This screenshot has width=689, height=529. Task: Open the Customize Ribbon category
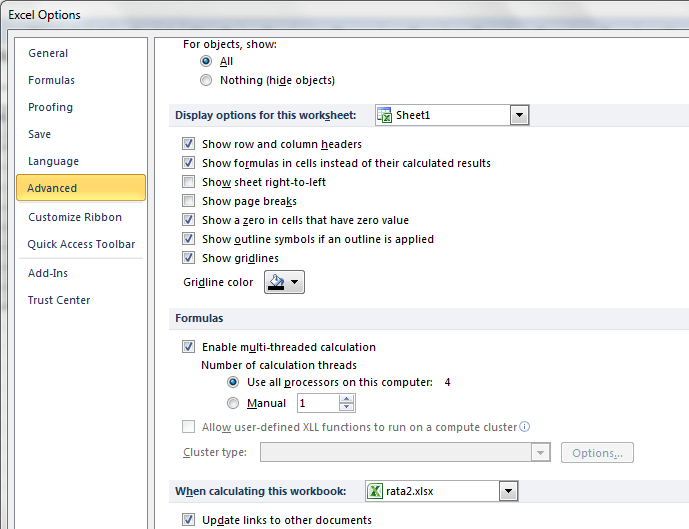click(75, 217)
